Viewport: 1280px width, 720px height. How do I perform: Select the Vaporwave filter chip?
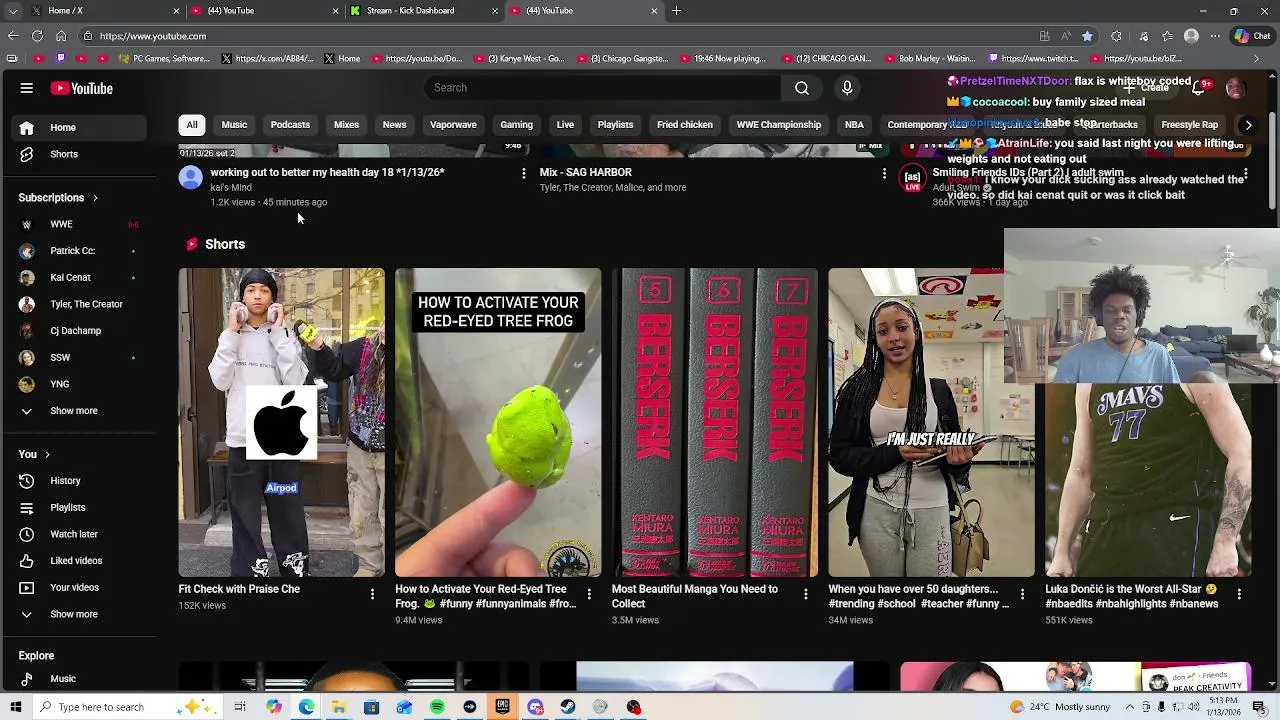click(x=453, y=125)
